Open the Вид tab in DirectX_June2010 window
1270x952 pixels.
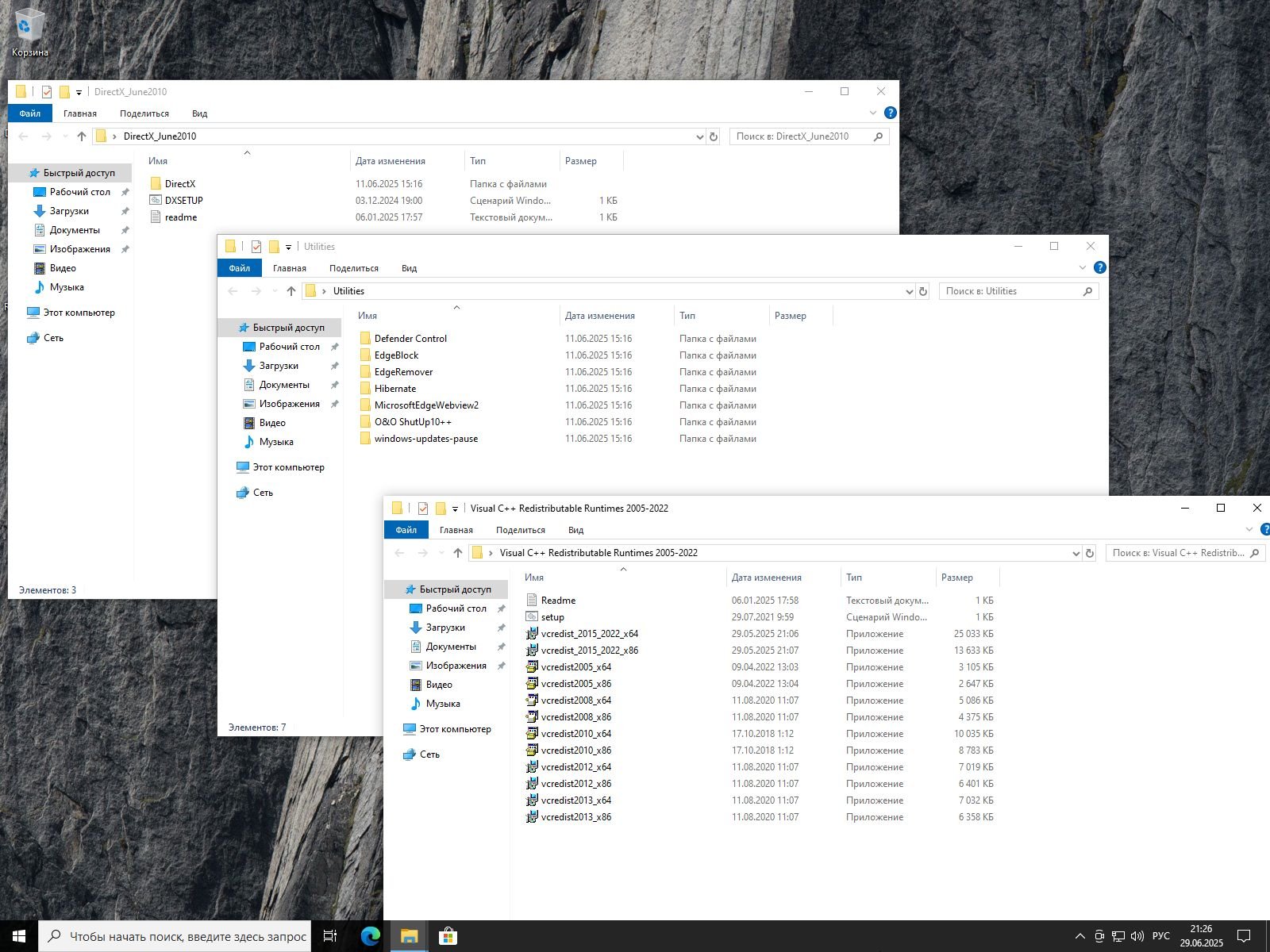(x=199, y=113)
